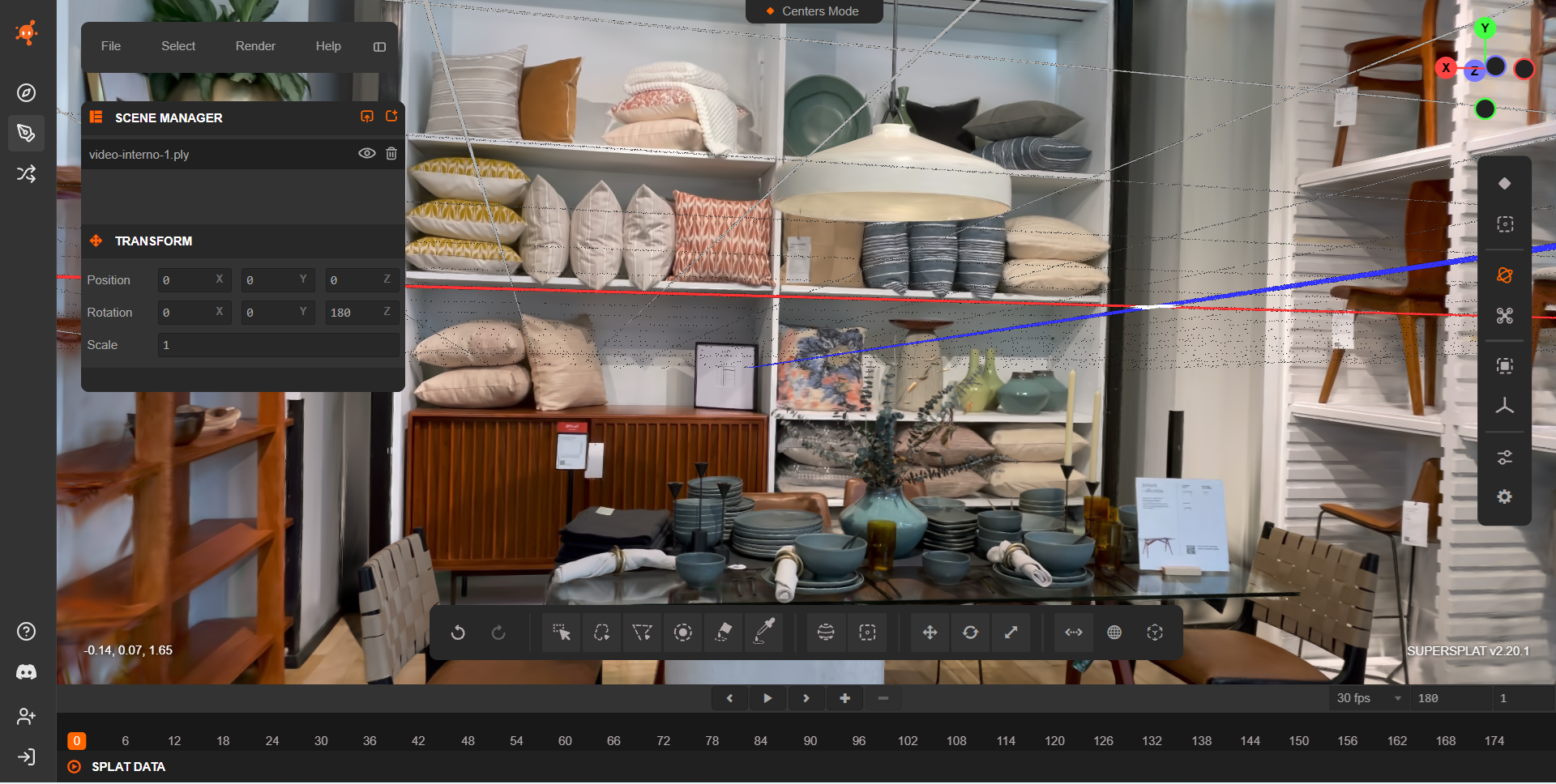The height and width of the screenshot is (784, 1556).
Task: Select the Sphere selection tool
Action: [826, 633]
